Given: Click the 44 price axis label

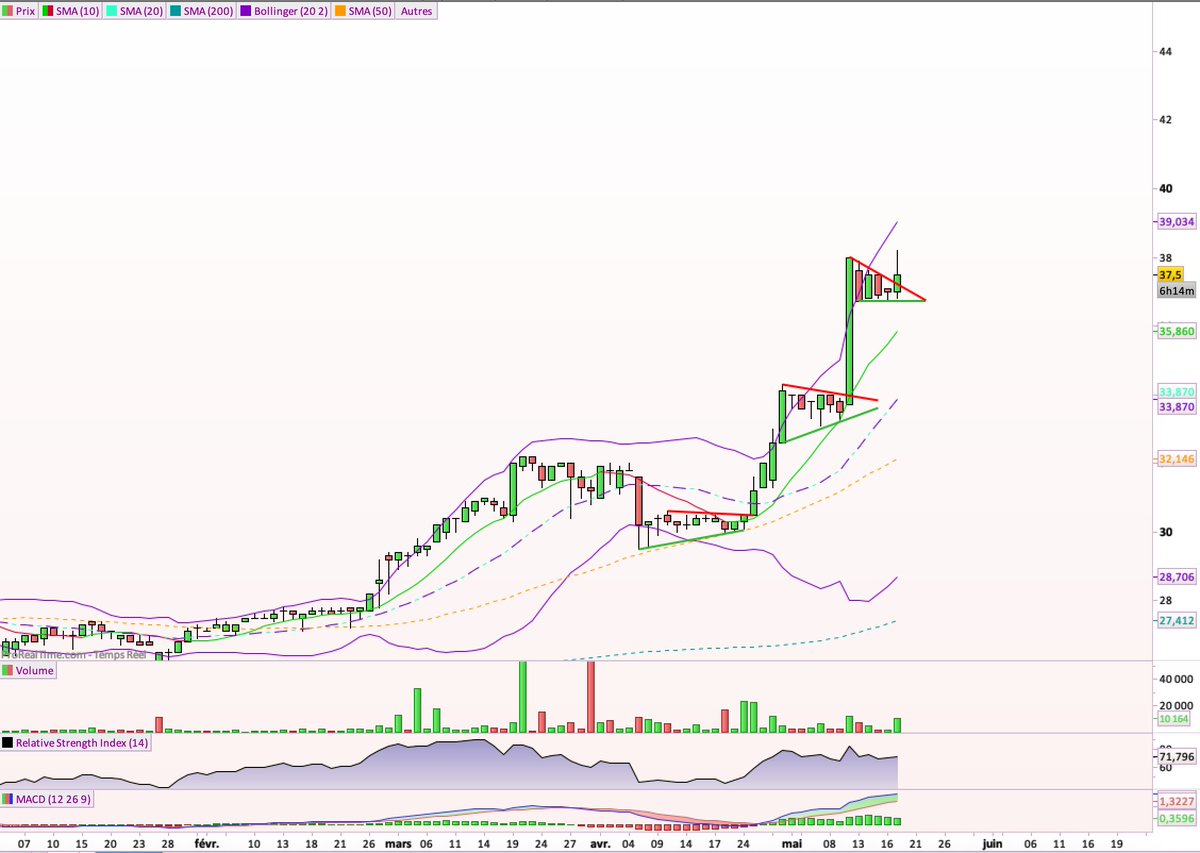Looking at the screenshot, I should pyautogui.click(x=1165, y=51).
